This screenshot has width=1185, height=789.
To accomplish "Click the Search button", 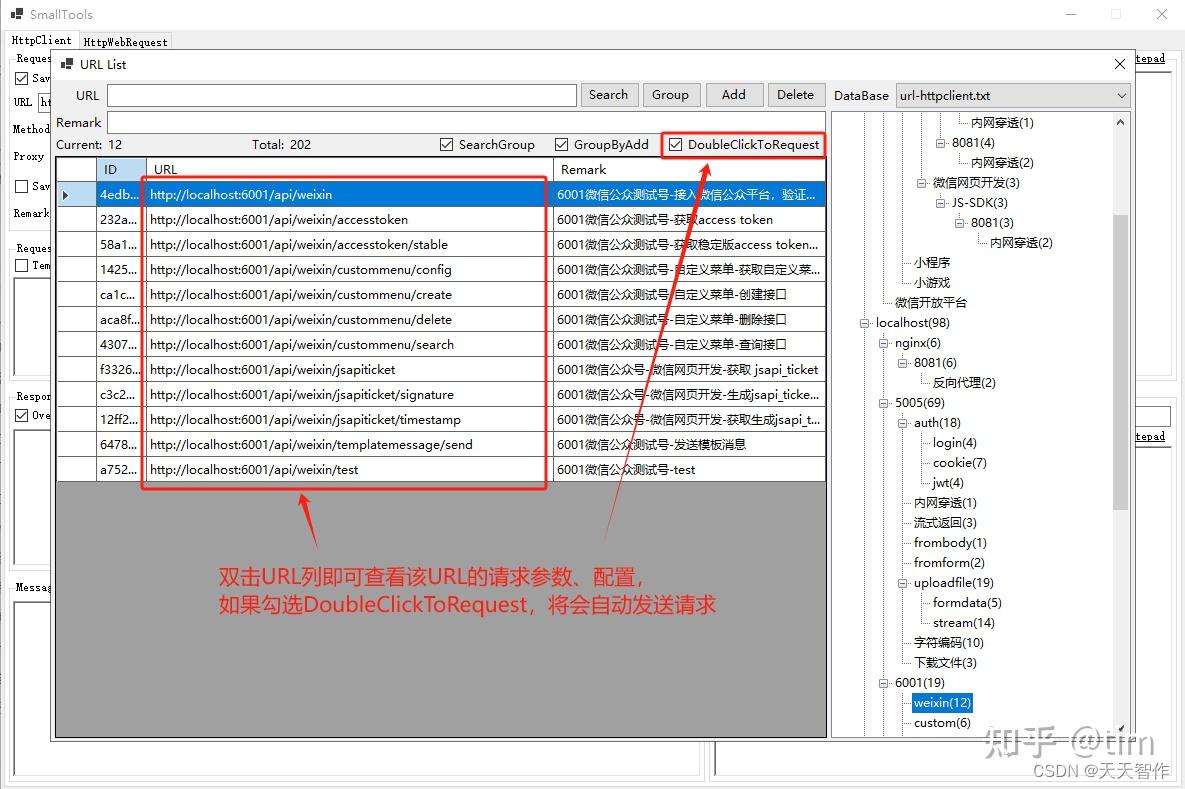I will [609, 94].
